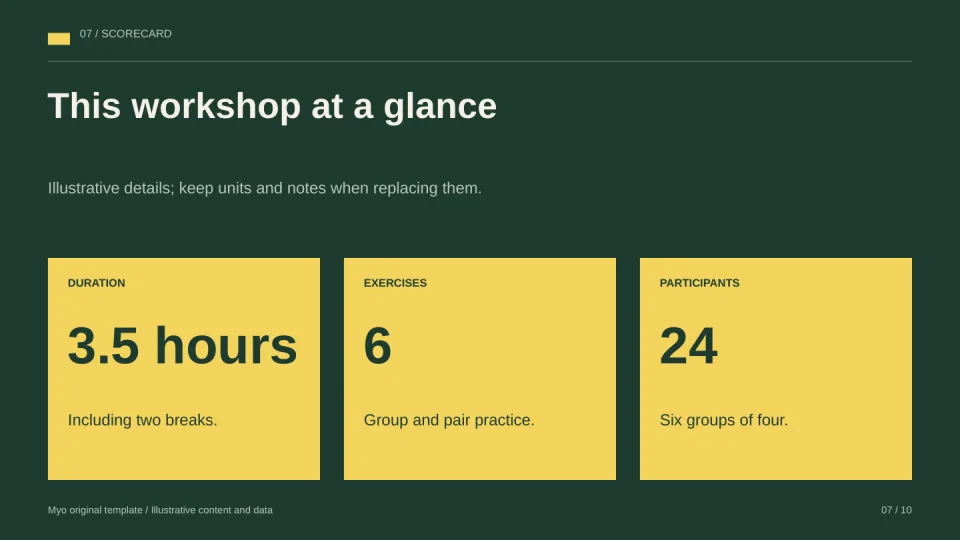Click the note 'Group and pair practice.'
The image size is (960, 540).
tap(449, 420)
